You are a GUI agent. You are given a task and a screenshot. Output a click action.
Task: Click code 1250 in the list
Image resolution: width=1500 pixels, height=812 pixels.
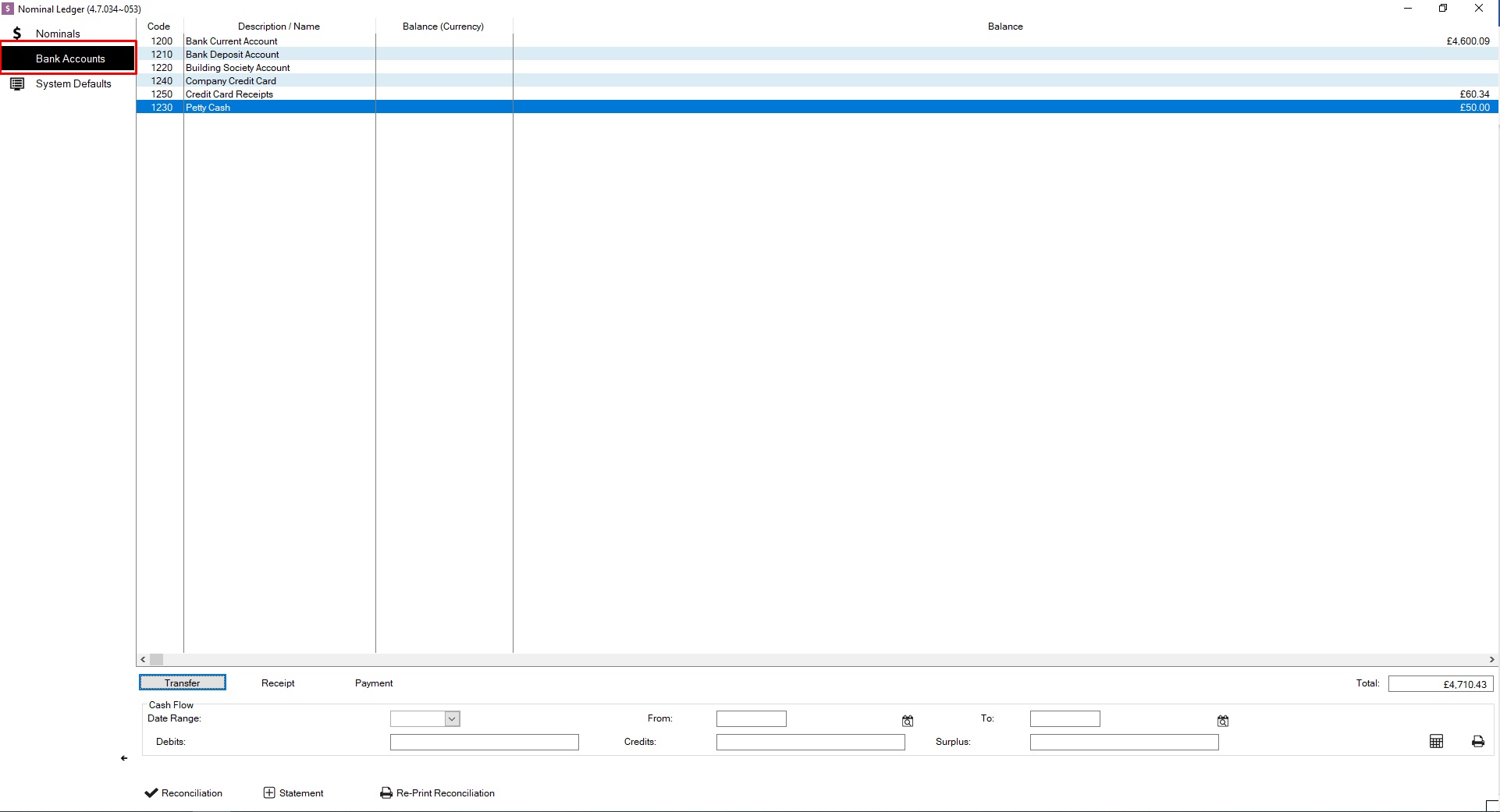point(162,94)
